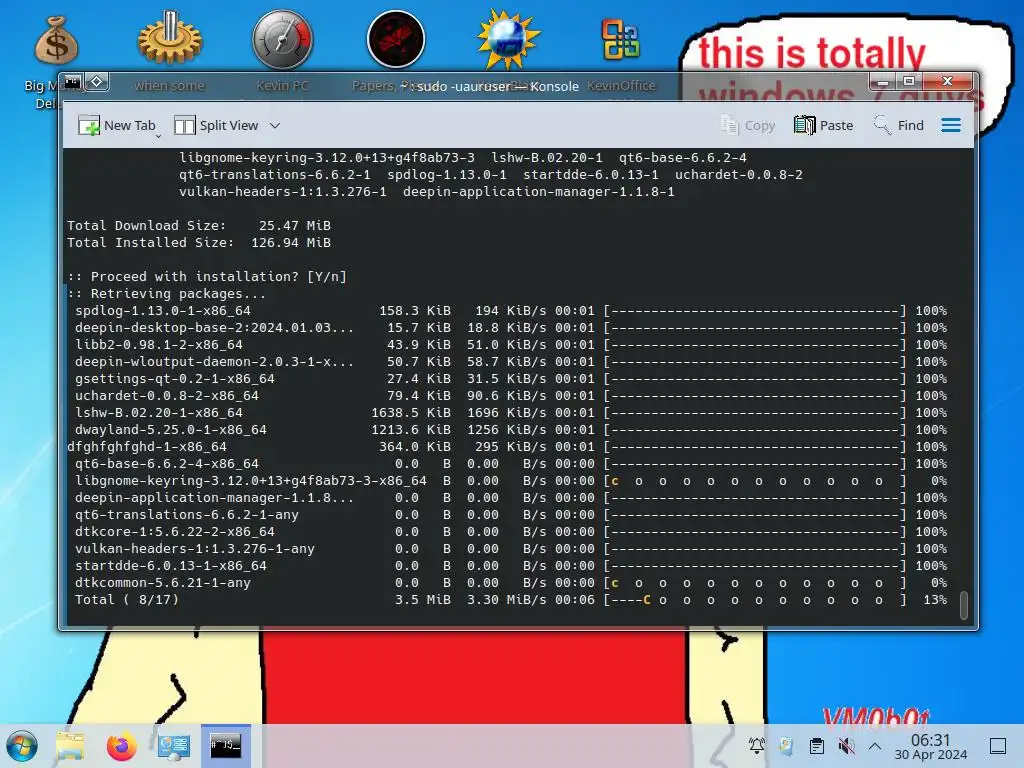The image size is (1024, 768).
Task: Click the 'Total ( 8/17)' text
Action: point(126,600)
